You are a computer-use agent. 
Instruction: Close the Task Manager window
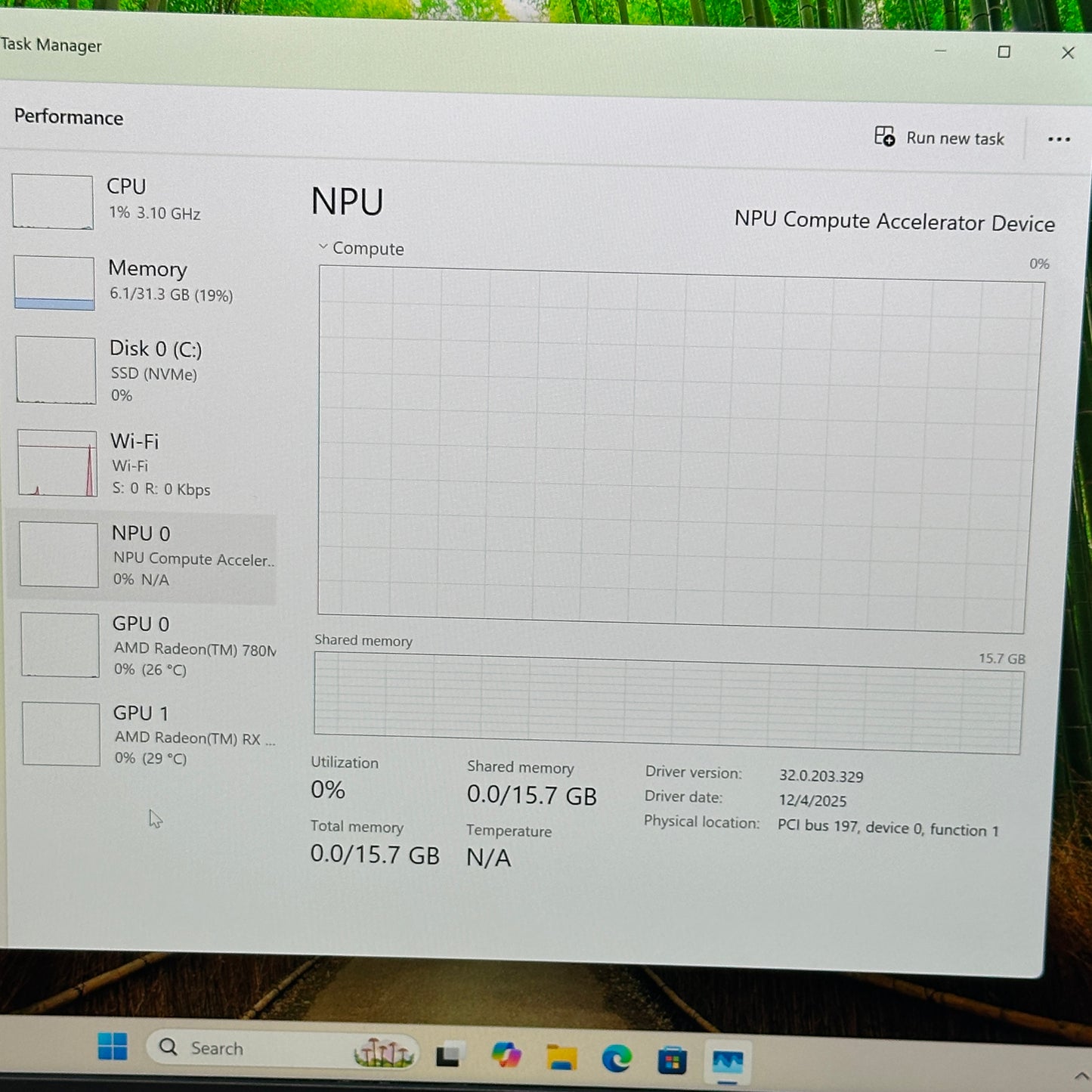(1068, 53)
